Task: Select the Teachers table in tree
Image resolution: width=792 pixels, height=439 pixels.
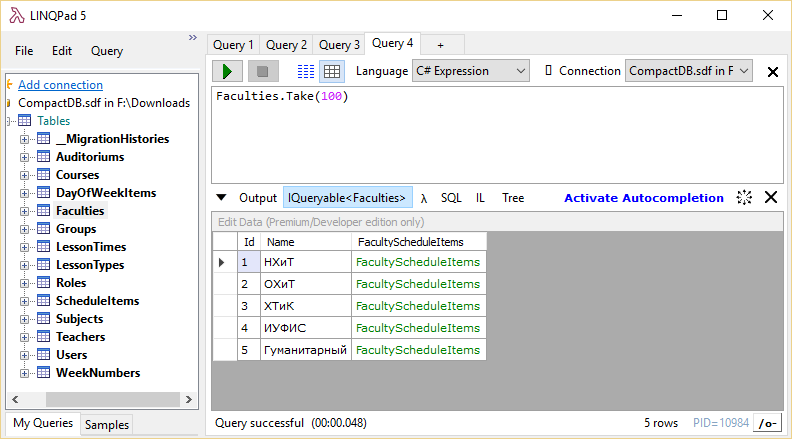Action: pos(80,337)
